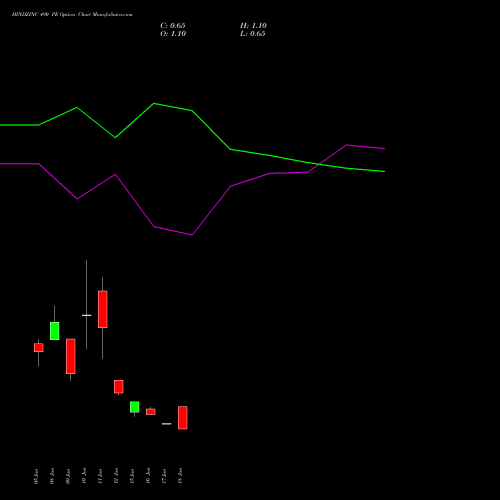Click the 09 date label on the axis
The width and height of the screenshot is (500, 500).
(68, 476)
